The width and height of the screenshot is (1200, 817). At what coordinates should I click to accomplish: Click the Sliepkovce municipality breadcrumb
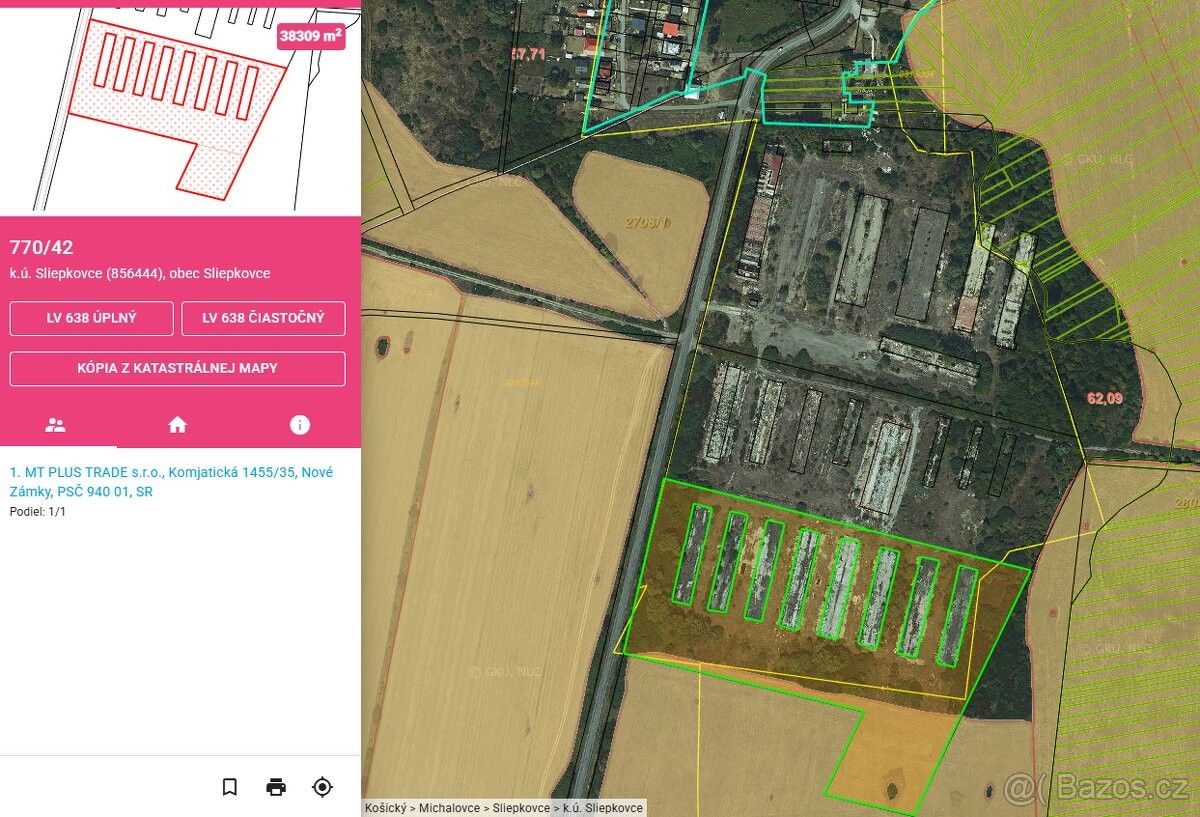[521, 807]
